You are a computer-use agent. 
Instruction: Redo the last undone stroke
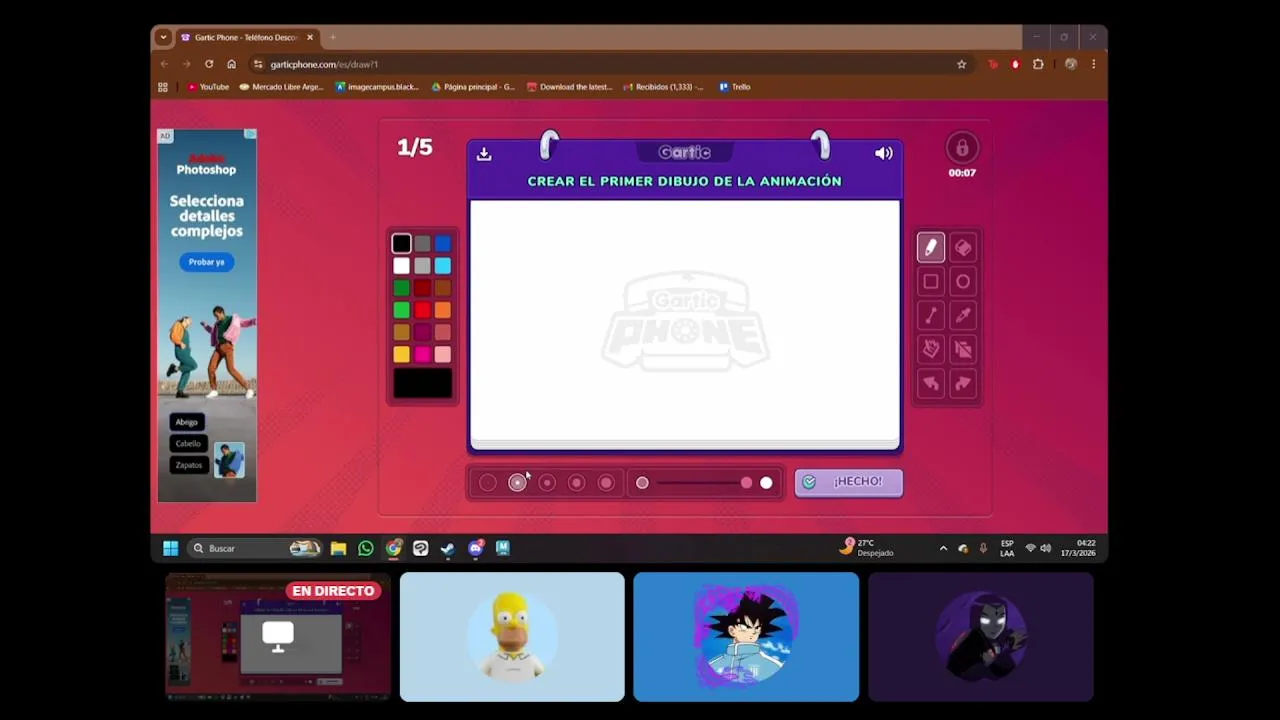pos(963,383)
